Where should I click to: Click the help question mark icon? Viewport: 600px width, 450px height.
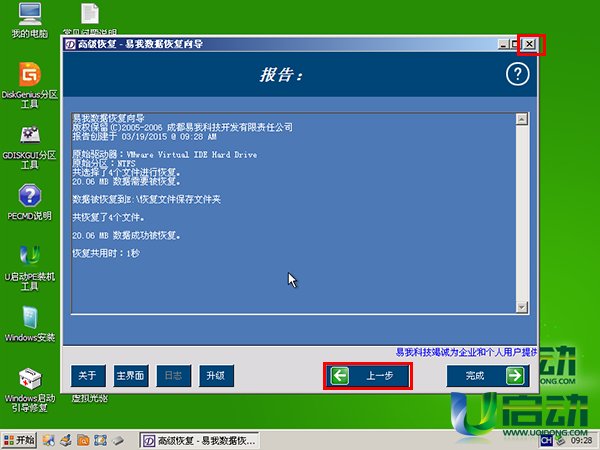pyautogui.click(x=516, y=75)
